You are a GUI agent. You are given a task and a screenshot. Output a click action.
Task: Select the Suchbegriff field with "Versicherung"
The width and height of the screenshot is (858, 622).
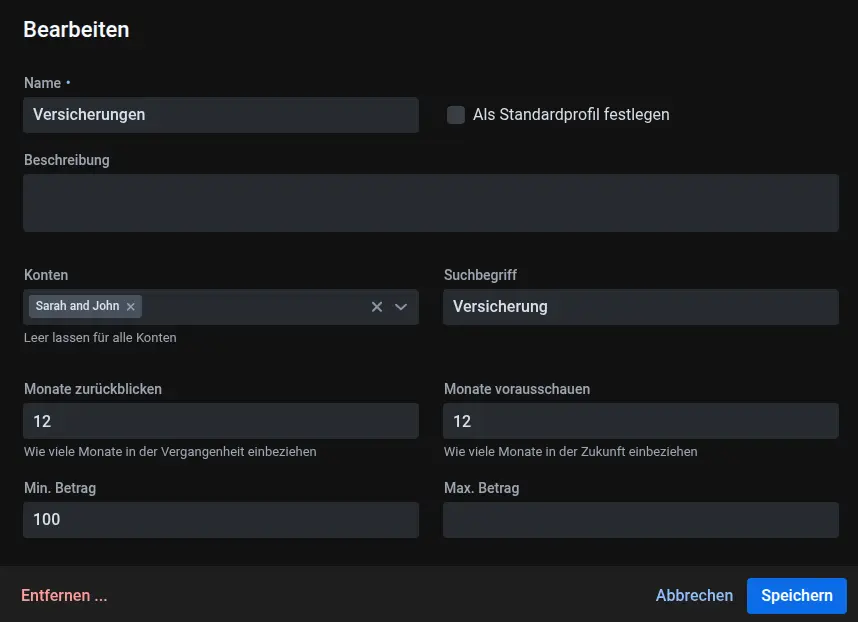tap(640, 307)
